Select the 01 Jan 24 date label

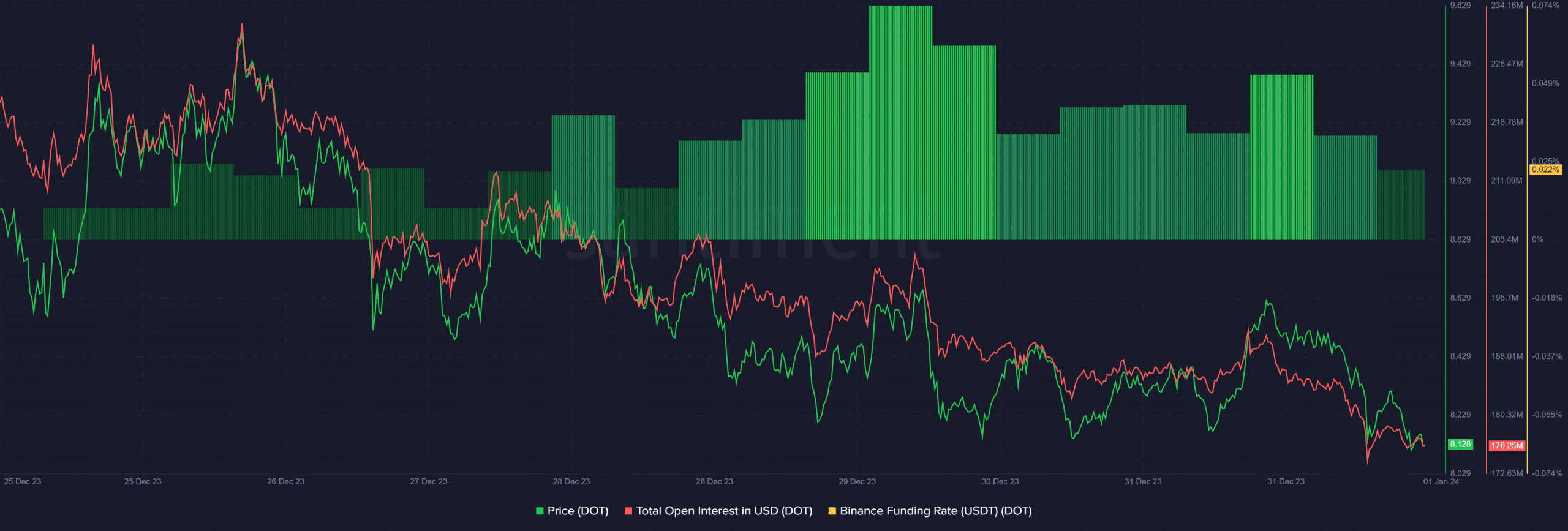1441,481
